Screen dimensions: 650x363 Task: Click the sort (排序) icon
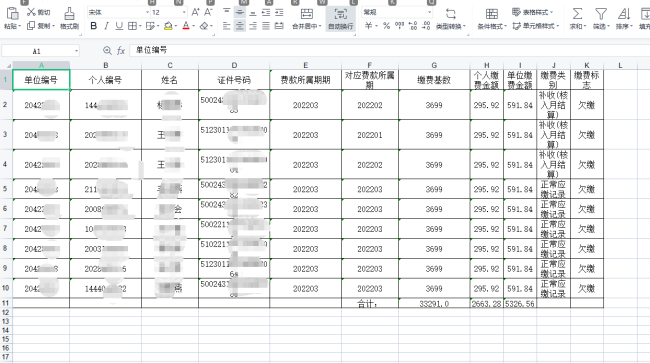pos(623,14)
